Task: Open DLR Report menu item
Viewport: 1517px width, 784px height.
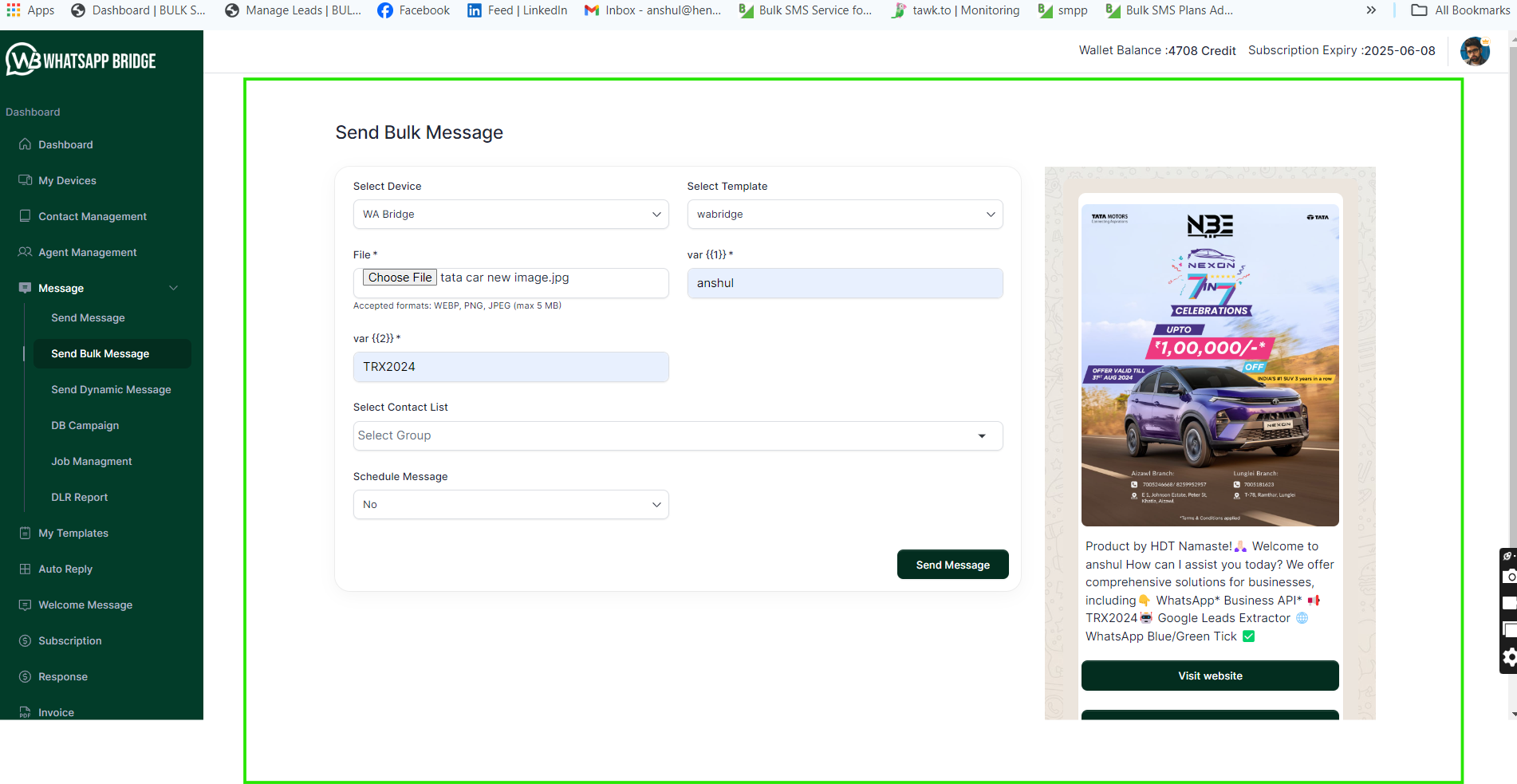Action: click(80, 497)
